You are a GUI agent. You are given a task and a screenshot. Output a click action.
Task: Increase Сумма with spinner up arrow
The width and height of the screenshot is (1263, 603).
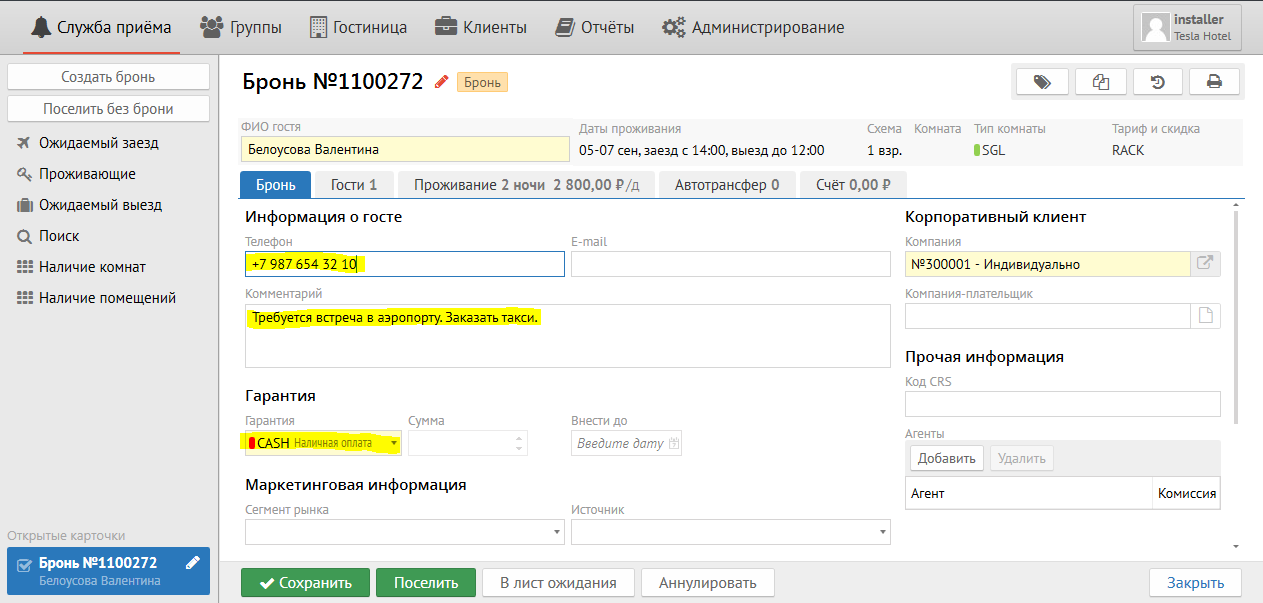point(518,438)
